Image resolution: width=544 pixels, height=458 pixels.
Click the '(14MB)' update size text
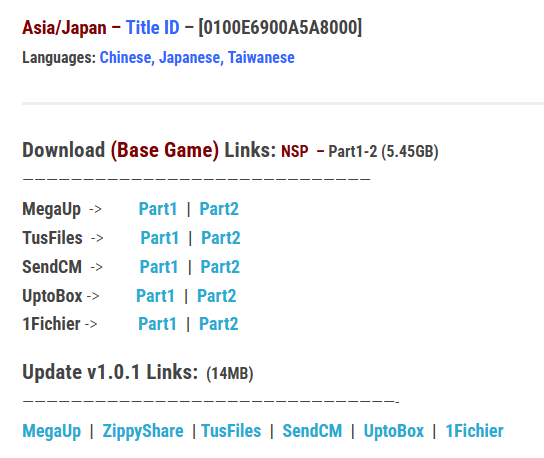[x=230, y=373]
